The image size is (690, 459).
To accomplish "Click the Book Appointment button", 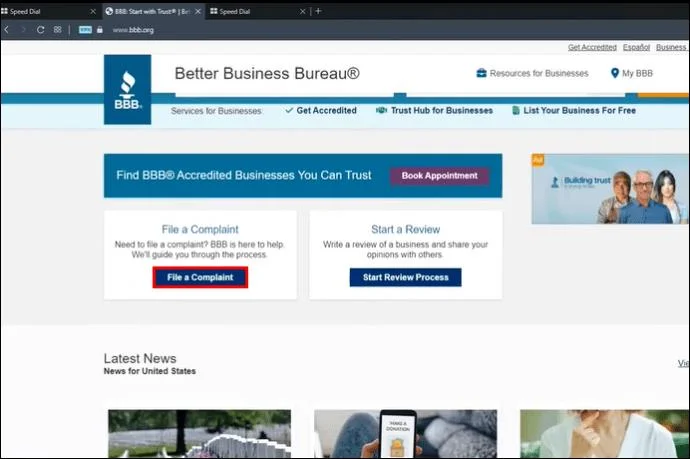I will (440, 176).
